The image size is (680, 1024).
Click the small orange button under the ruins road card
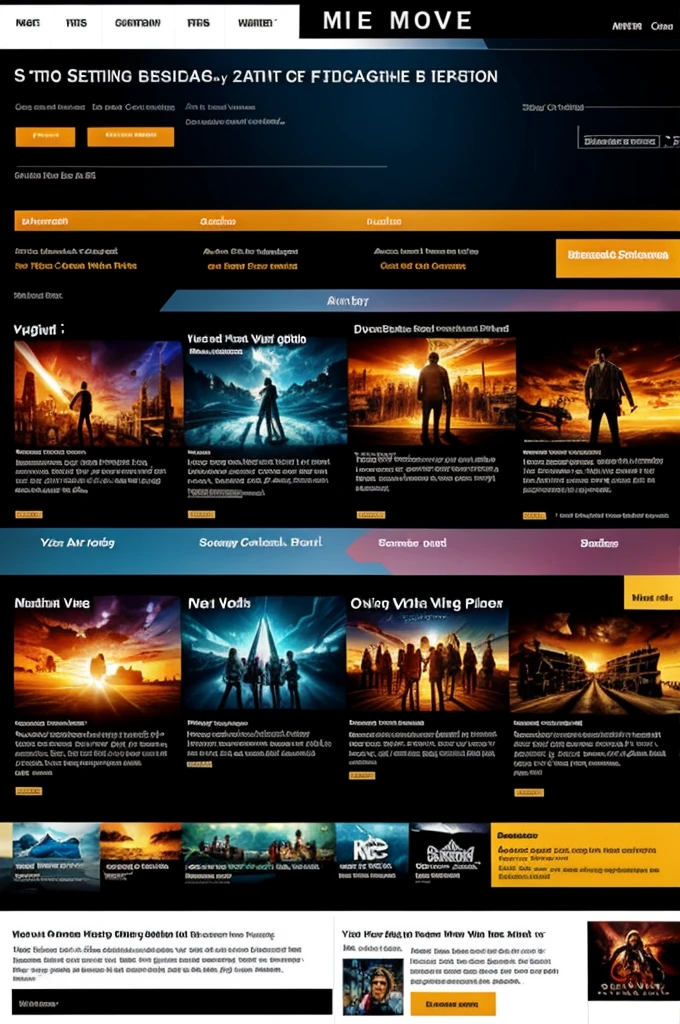click(x=529, y=792)
